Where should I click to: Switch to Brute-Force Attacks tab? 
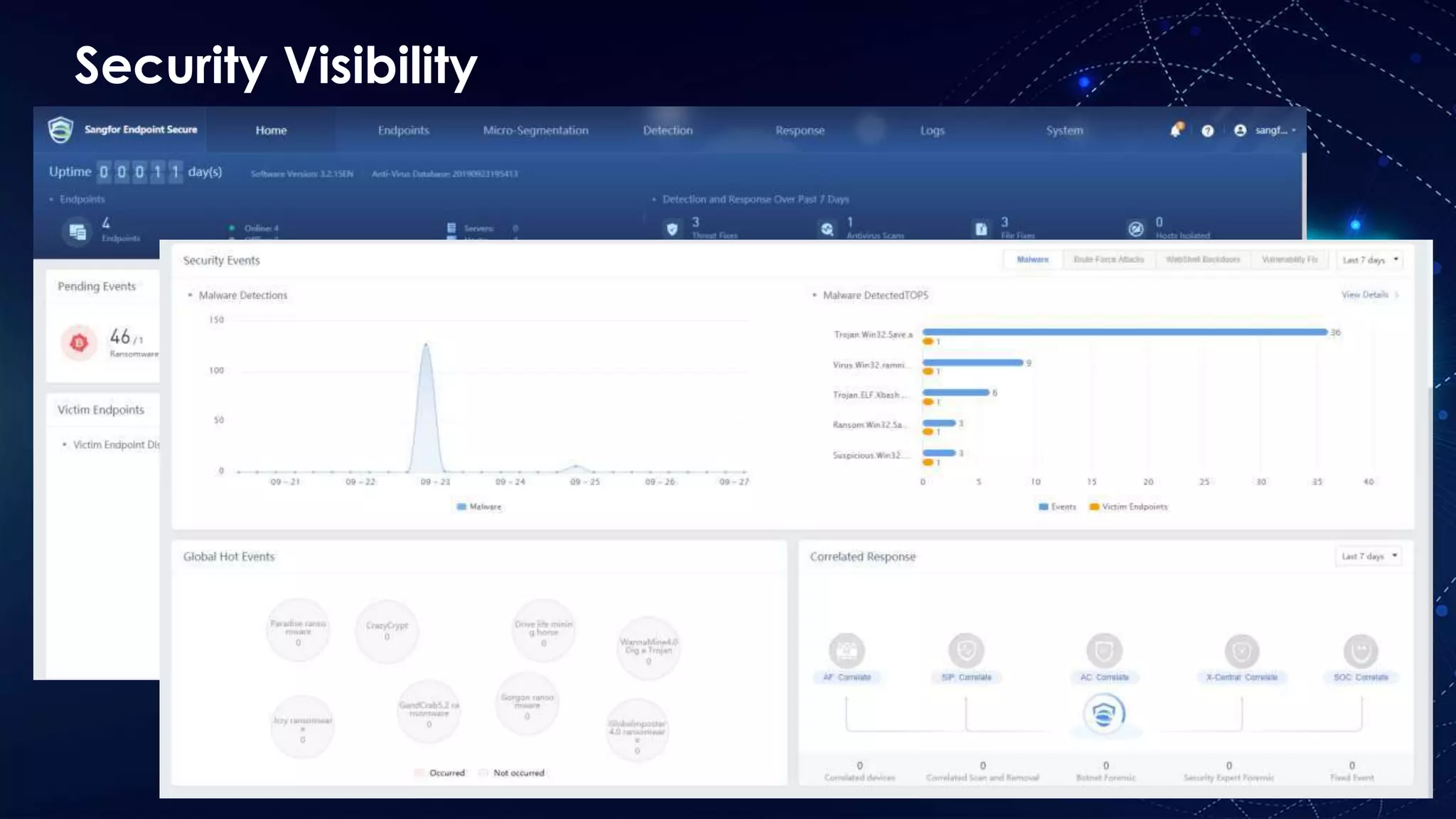click(x=1108, y=259)
